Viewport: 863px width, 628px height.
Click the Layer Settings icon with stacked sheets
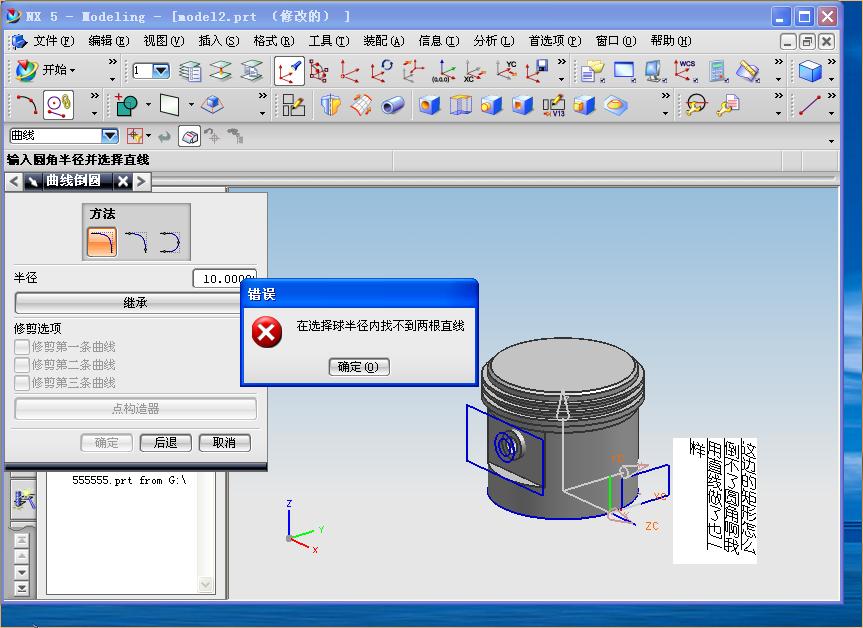[x=190, y=71]
